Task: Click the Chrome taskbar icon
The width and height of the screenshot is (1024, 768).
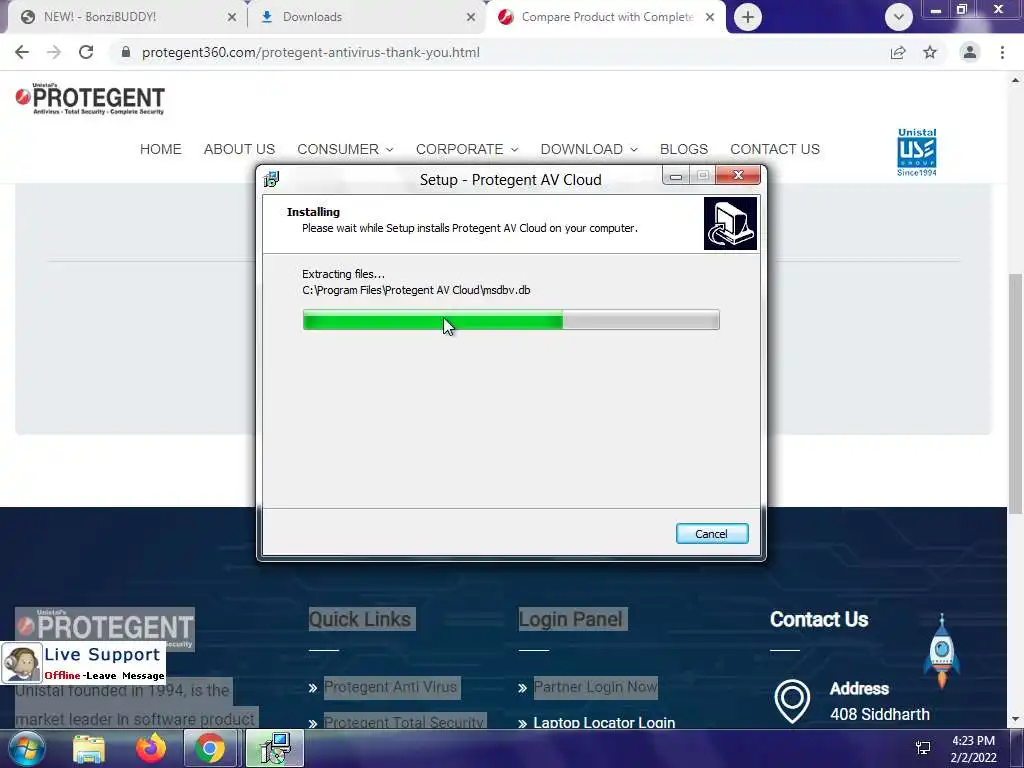Action: pyautogui.click(x=210, y=748)
